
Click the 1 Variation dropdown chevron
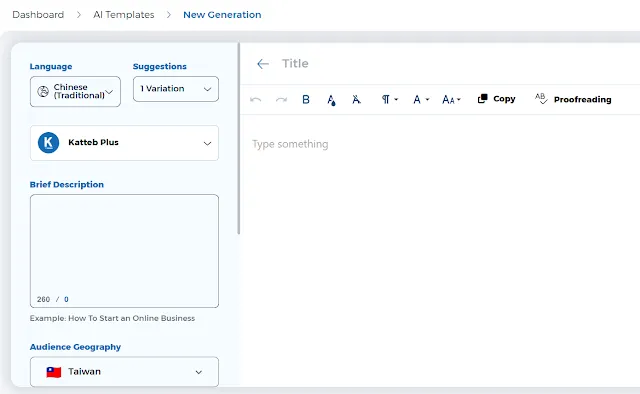pos(207,89)
